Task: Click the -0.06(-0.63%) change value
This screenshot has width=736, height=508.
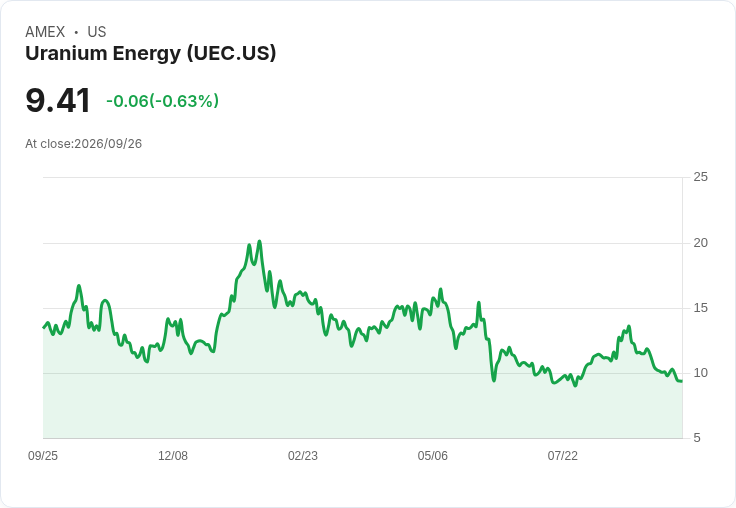Action: [x=162, y=101]
